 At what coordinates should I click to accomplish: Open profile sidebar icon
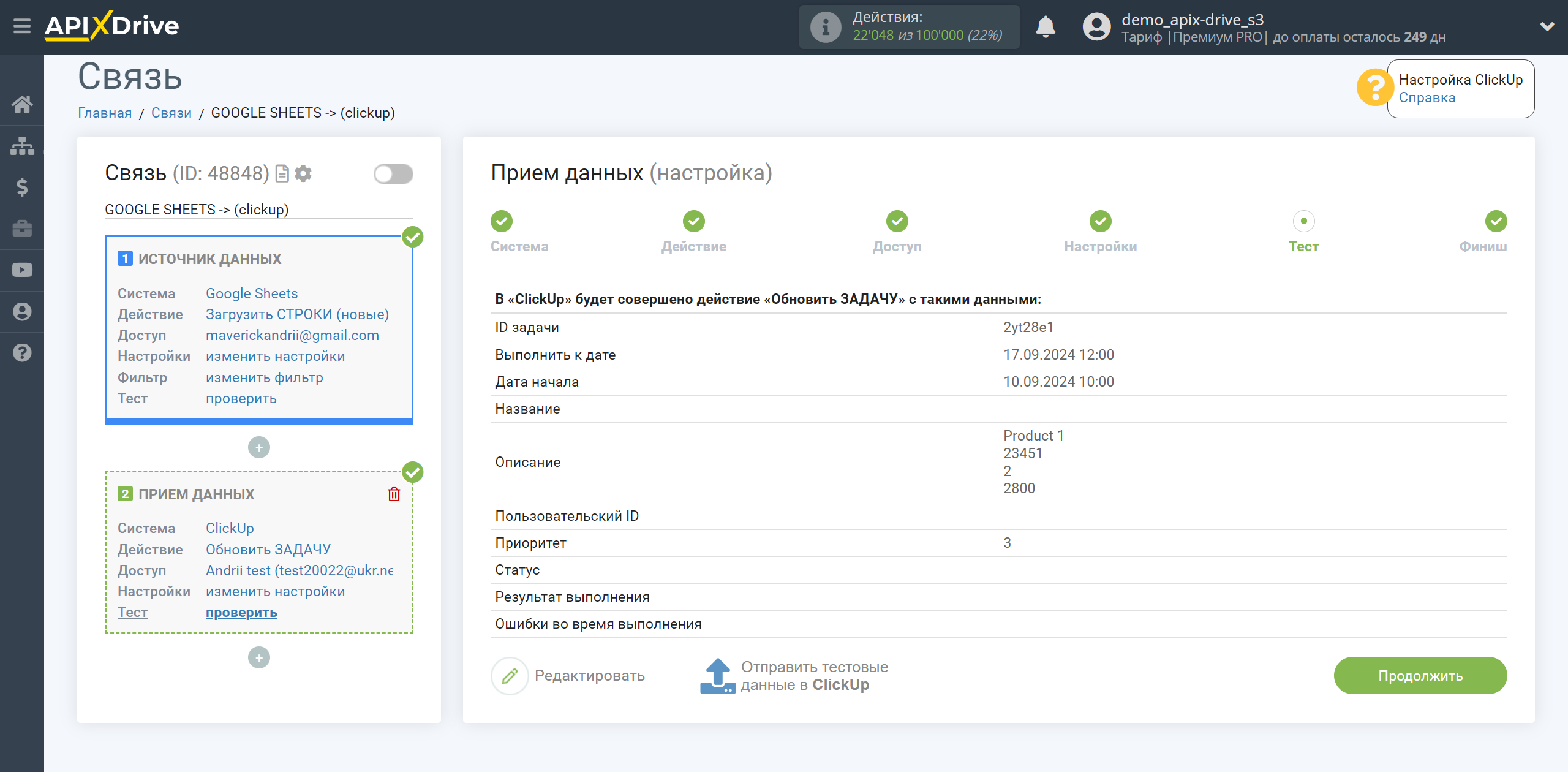click(x=22, y=311)
